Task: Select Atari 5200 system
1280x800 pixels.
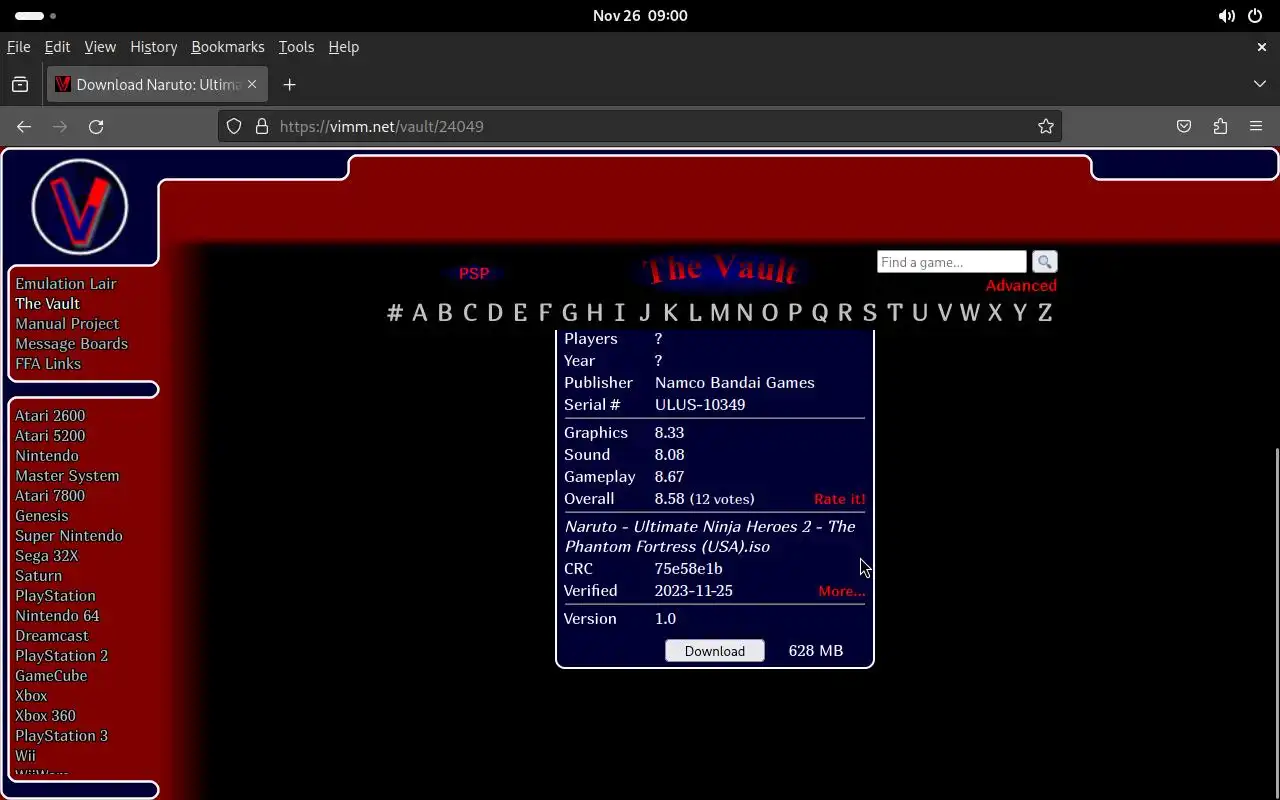Action: pos(50,436)
